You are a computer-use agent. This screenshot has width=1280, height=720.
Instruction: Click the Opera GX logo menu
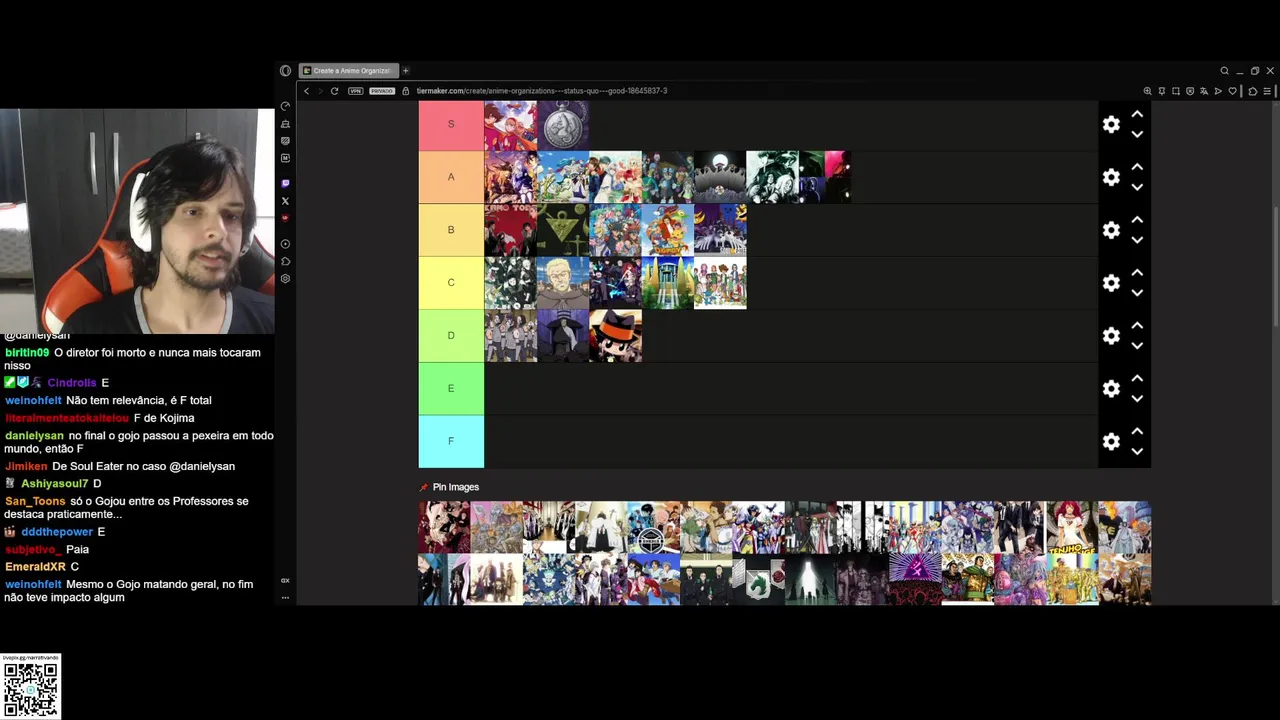point(285,71)
